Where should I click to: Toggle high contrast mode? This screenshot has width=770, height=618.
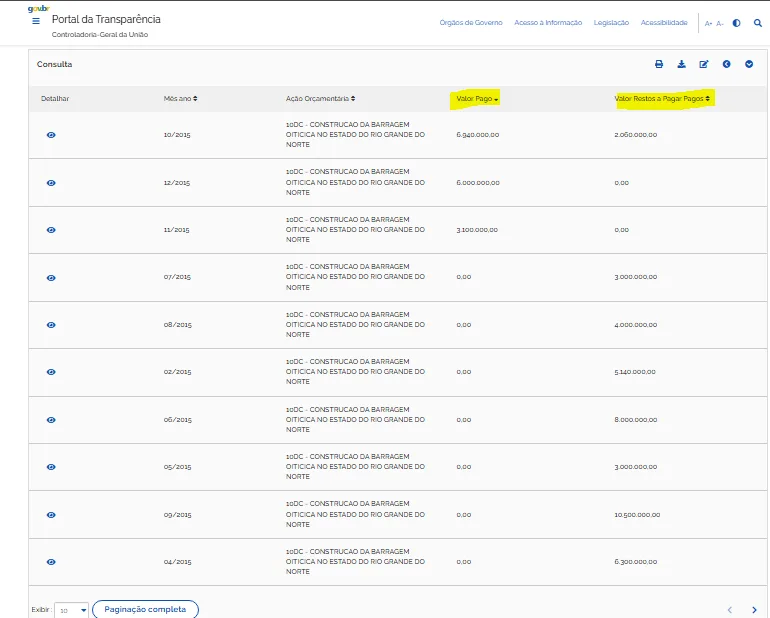[x=736, y=23]
